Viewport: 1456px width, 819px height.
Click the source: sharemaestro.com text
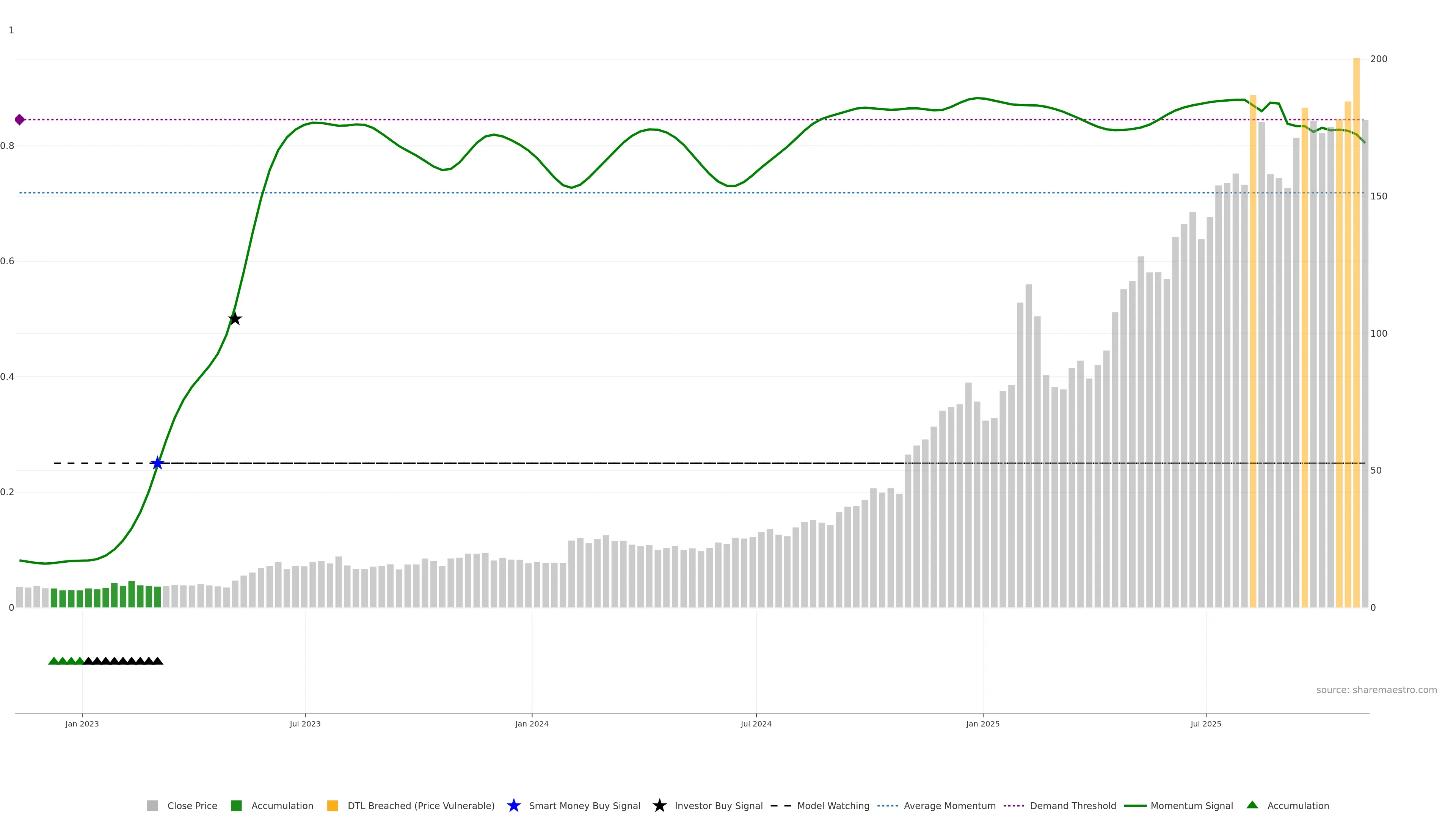pyautogui.click(x=1376, y=690)
